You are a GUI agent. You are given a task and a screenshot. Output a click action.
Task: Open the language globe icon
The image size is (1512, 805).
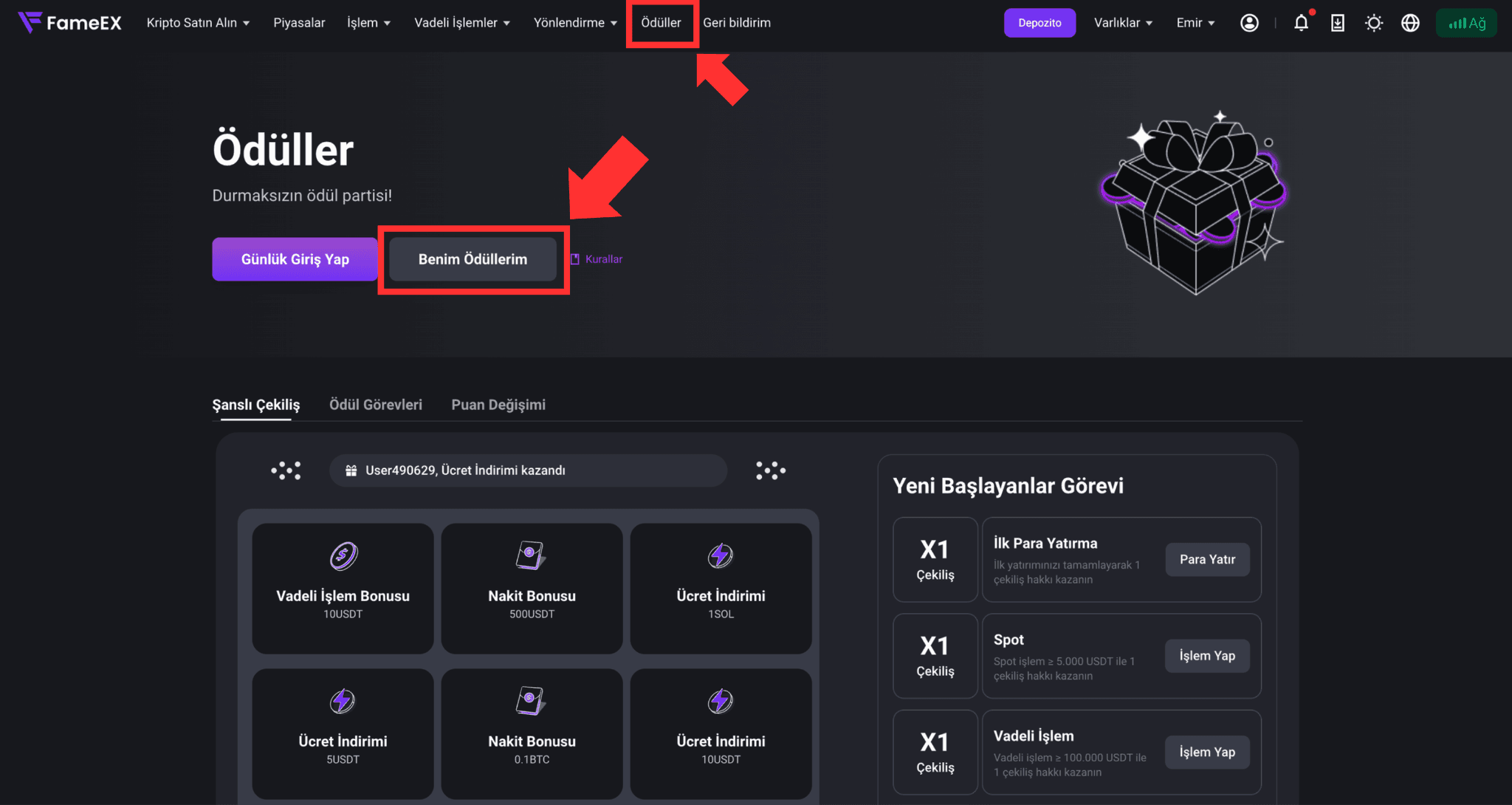pos(1410,23)
